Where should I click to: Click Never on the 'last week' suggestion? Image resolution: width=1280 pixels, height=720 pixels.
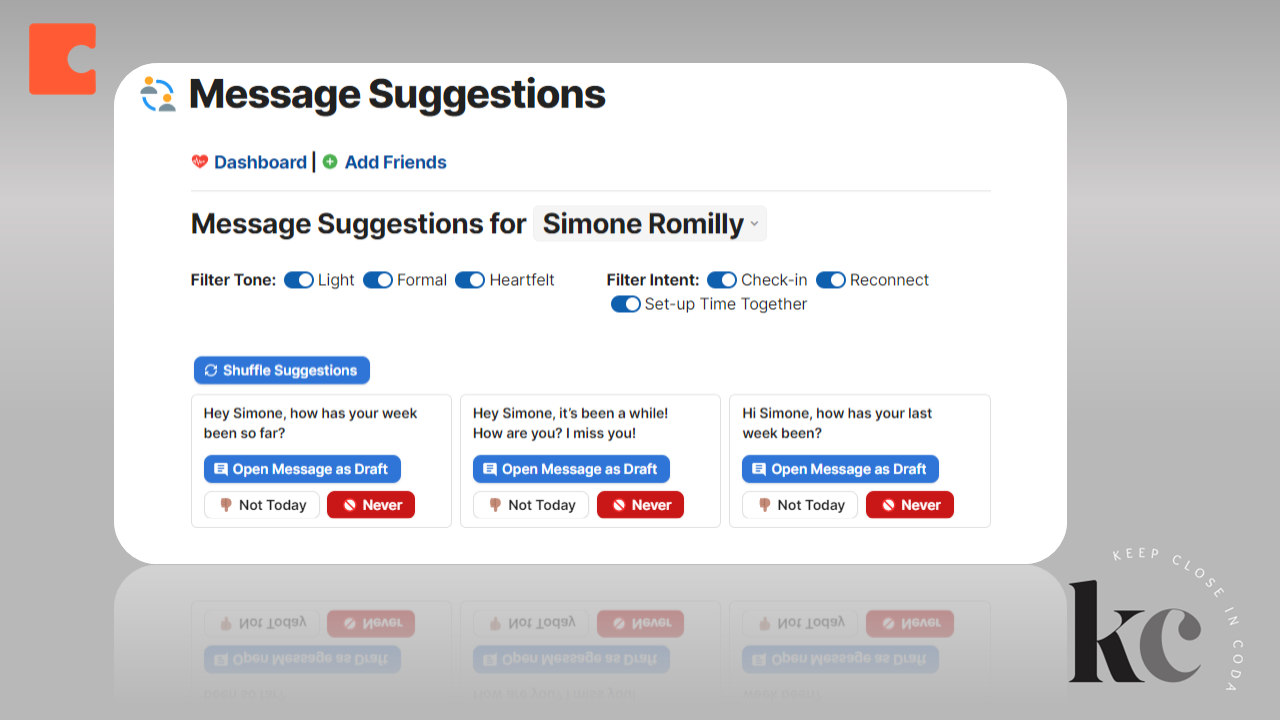click(909, 505)
